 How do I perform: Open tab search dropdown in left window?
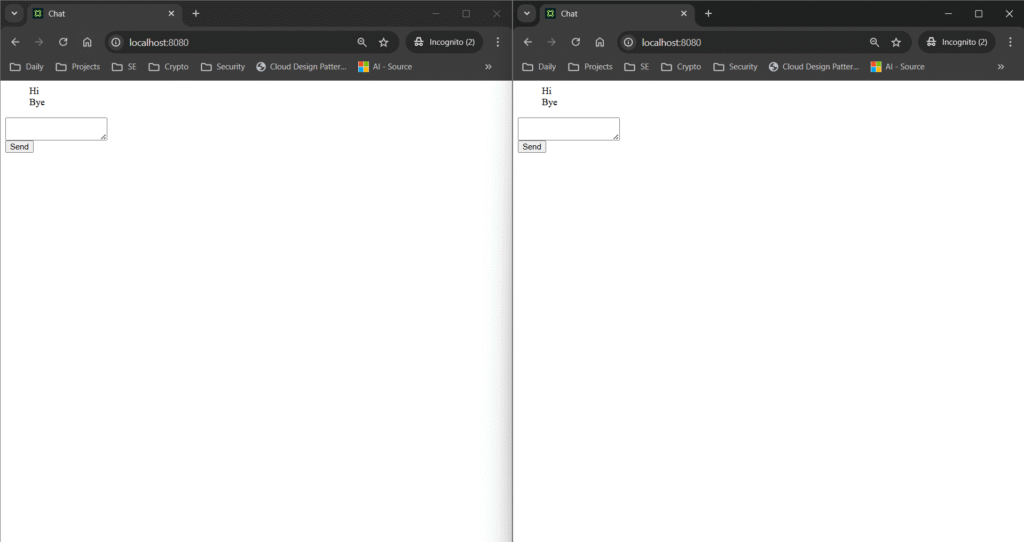[x=14, y=13]
